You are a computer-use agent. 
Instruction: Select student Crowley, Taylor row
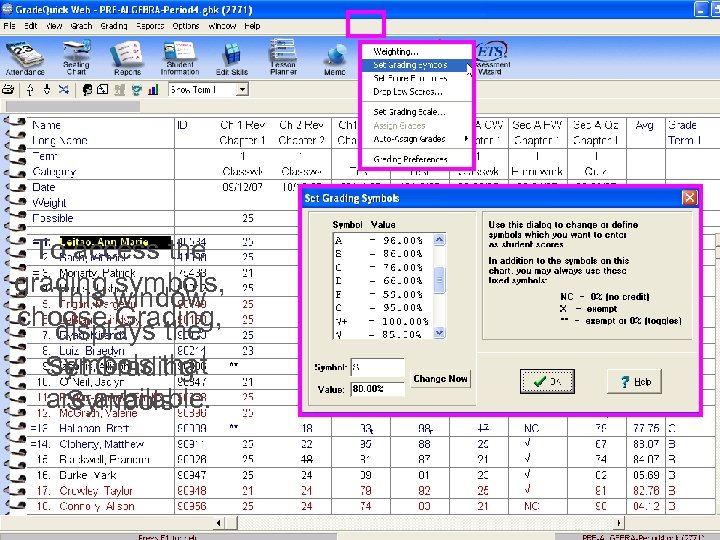[96, 490]
